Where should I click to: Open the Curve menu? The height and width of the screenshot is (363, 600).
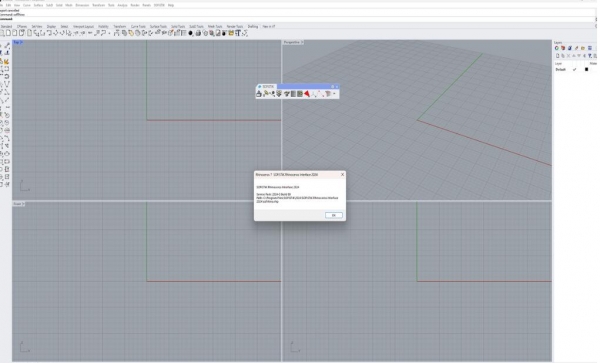[x=26, y=5]
